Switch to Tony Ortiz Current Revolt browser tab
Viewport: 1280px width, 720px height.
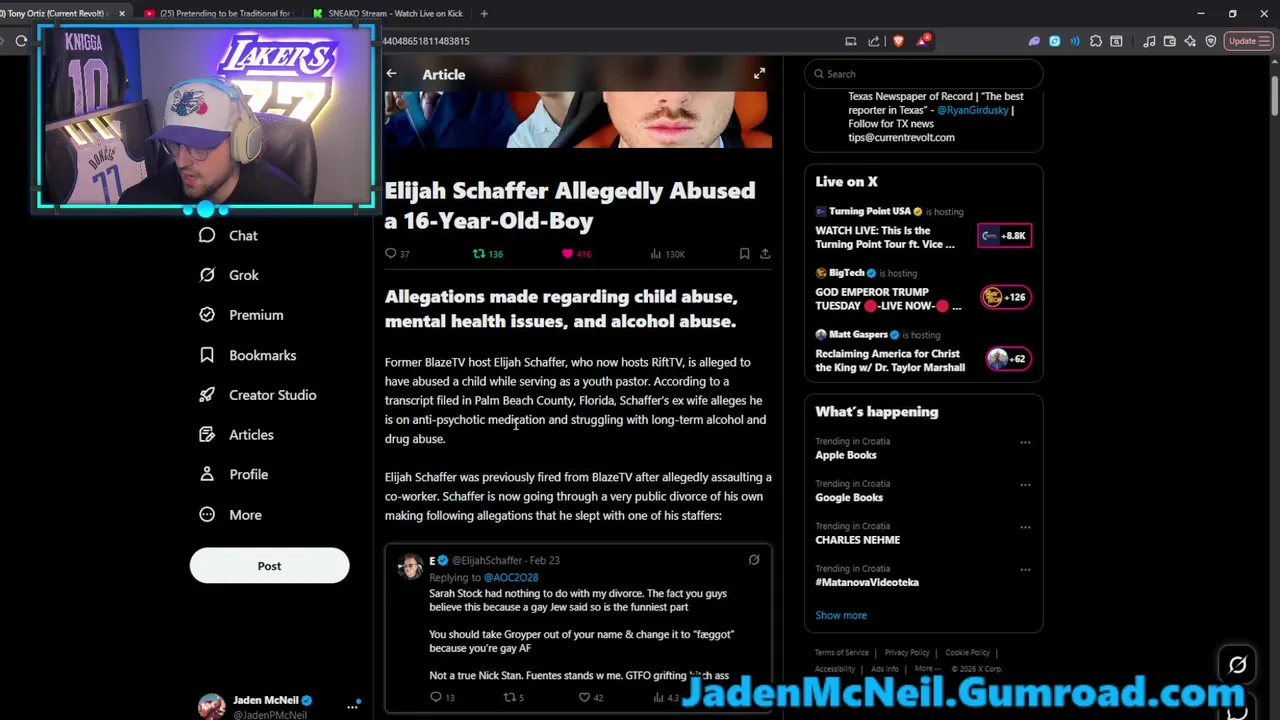pos(55,13)
